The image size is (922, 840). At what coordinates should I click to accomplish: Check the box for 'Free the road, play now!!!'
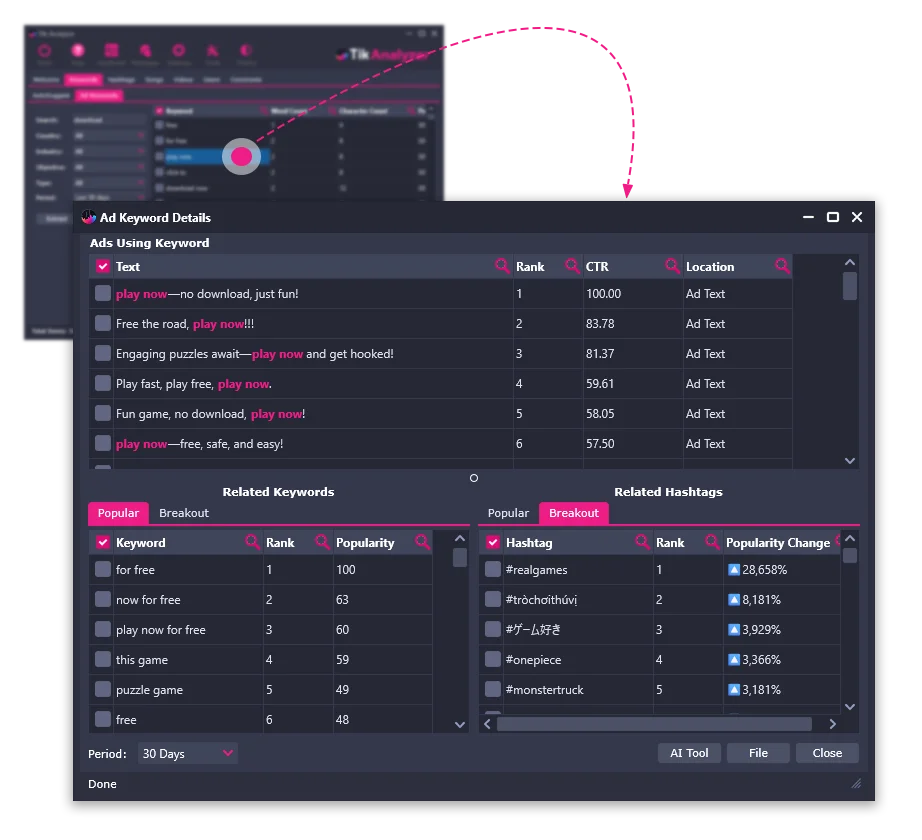coord(103,324)
